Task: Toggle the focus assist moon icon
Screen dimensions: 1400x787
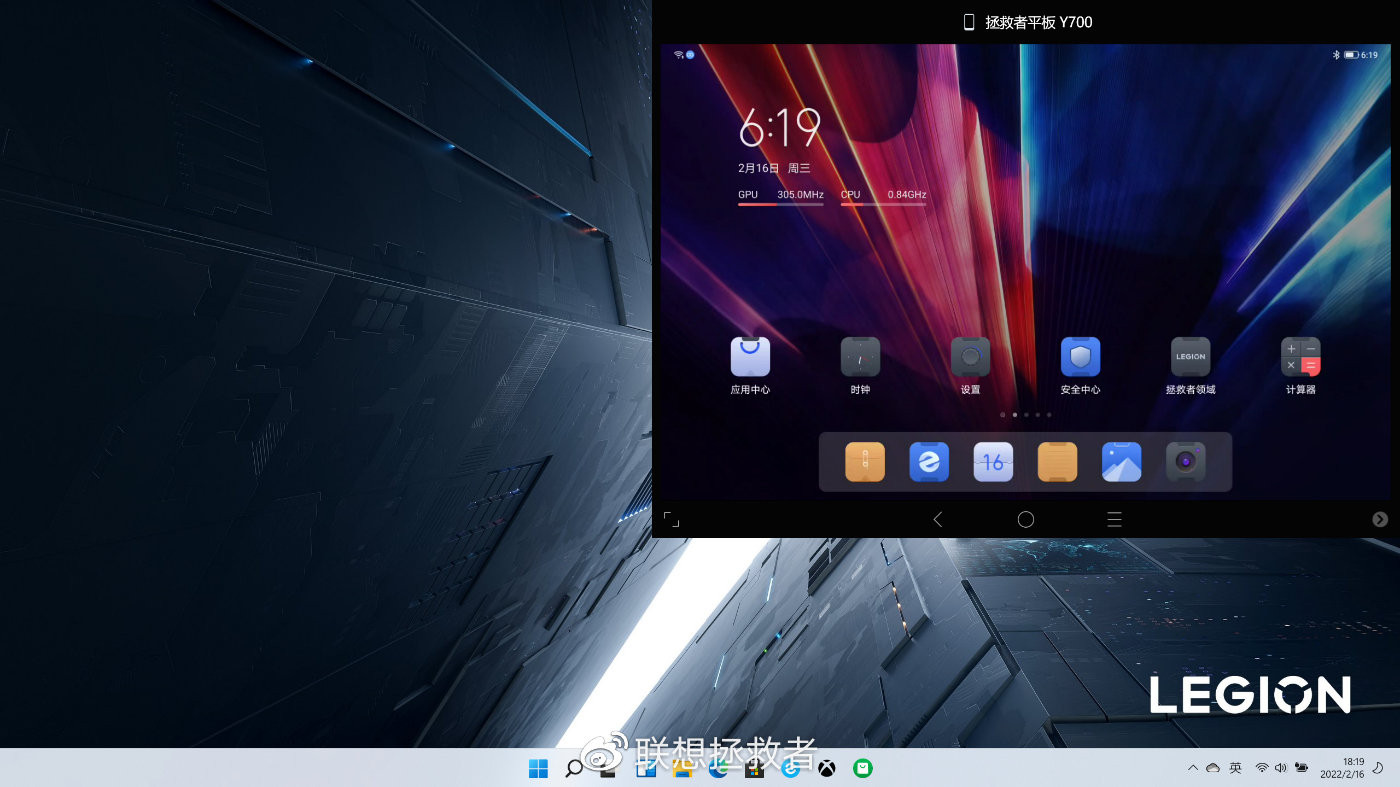Action: tap(1377, 768)
